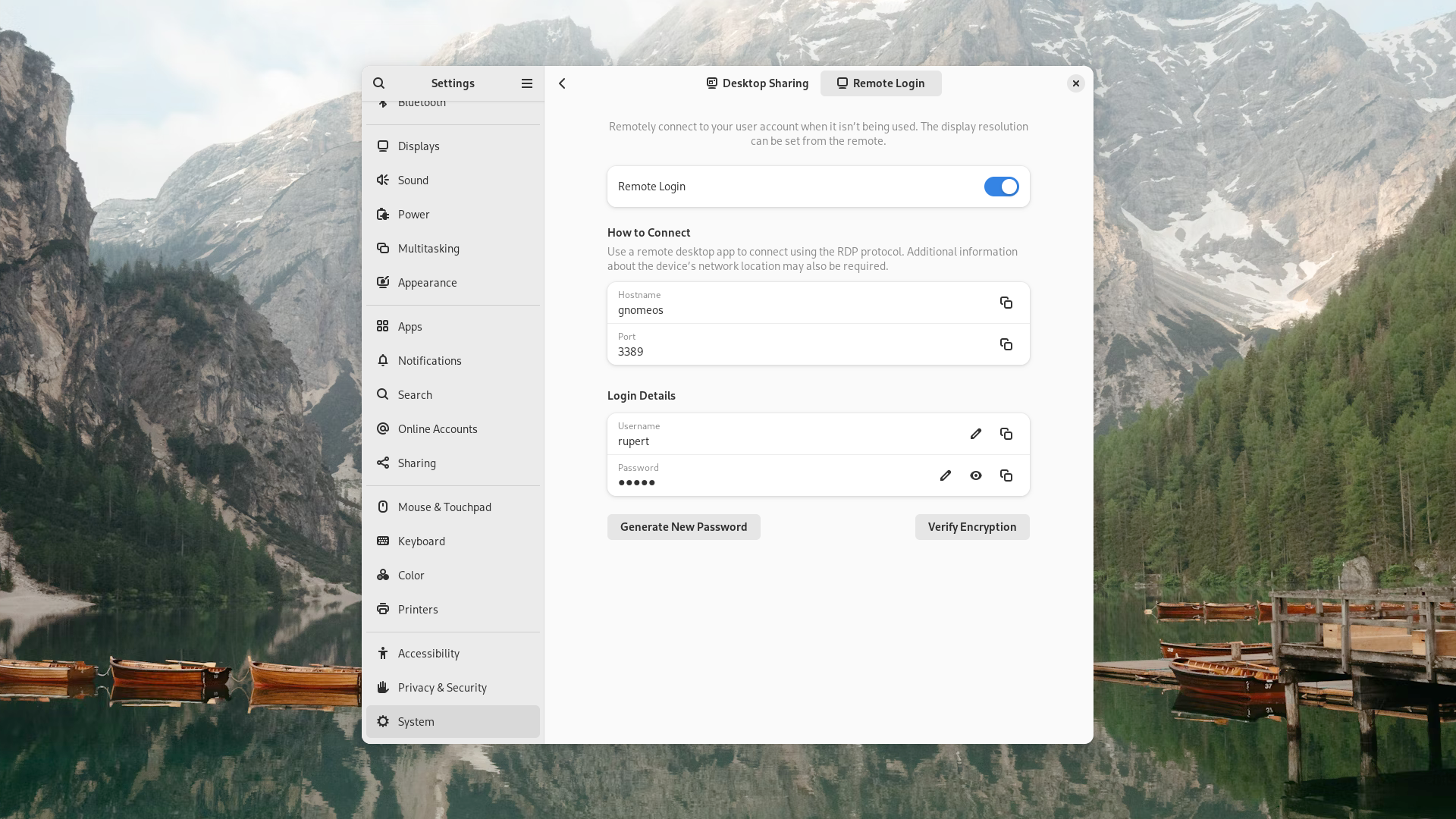Open Sharing settings
This screenshot has width=1456, height=819.
point(453,463)
